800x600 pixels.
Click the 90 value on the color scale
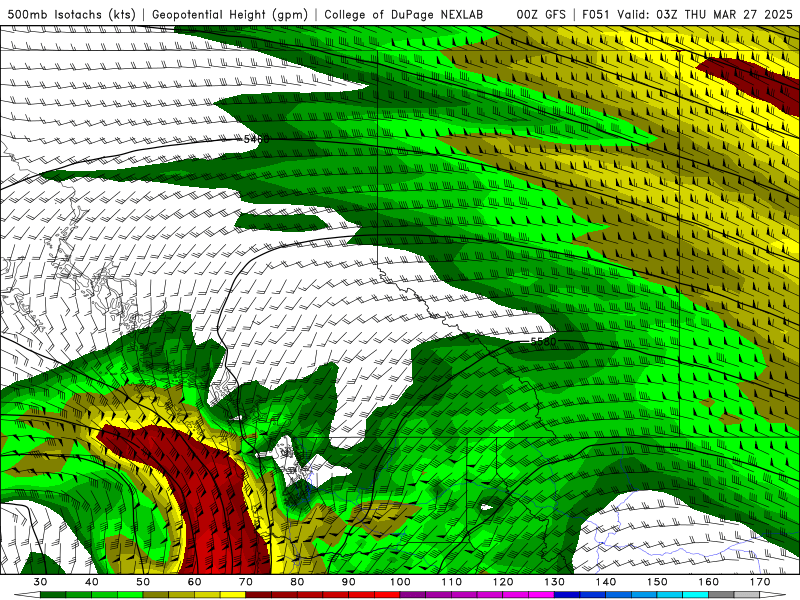(349, 582)
